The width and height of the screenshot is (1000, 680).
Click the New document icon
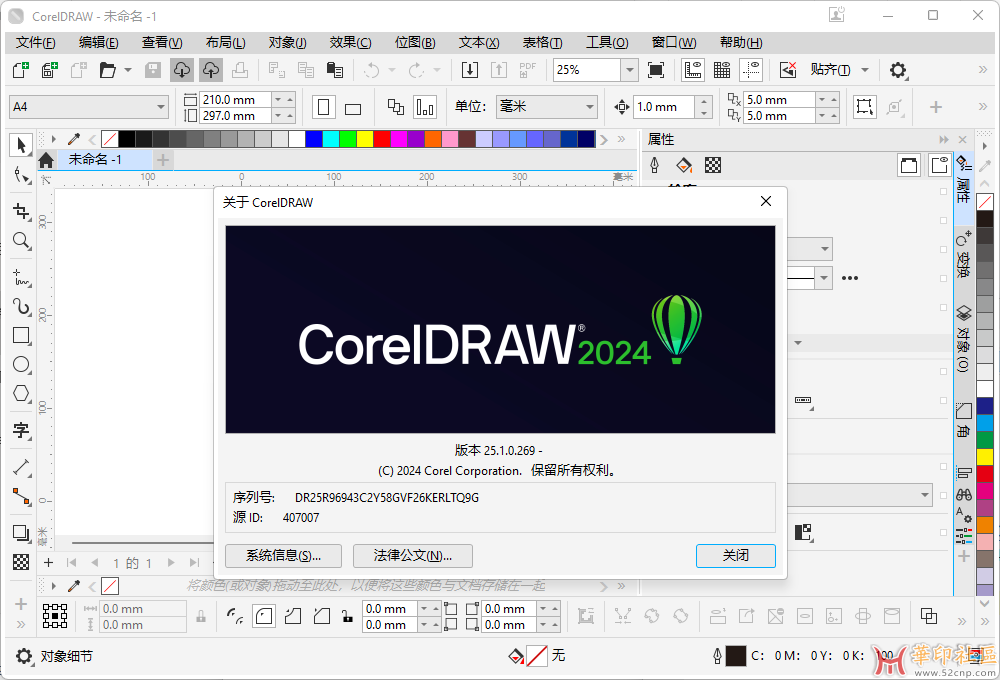pos(21,70)
